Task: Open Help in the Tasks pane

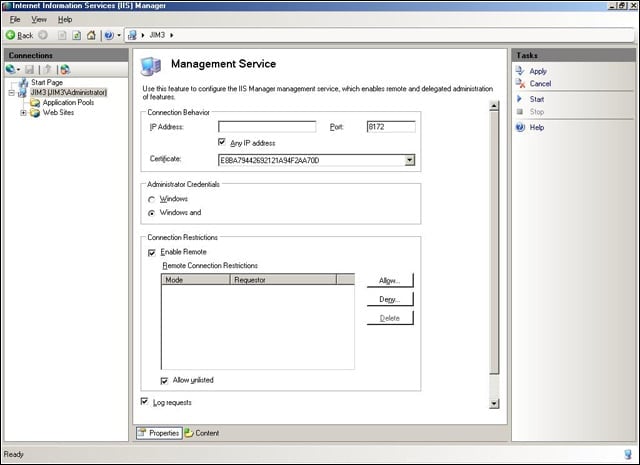Action: pyautogui.click(x=537, y=127)
